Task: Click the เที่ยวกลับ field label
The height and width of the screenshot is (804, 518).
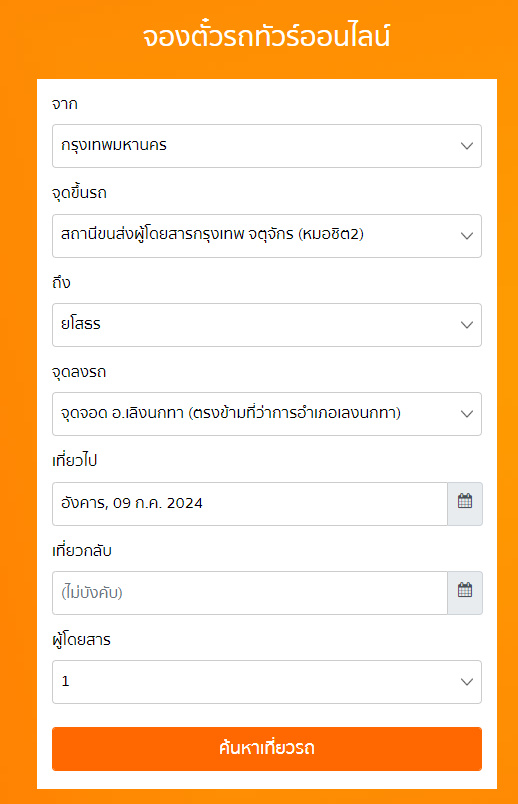Action: pyautogui.click(x=82, y=551)
